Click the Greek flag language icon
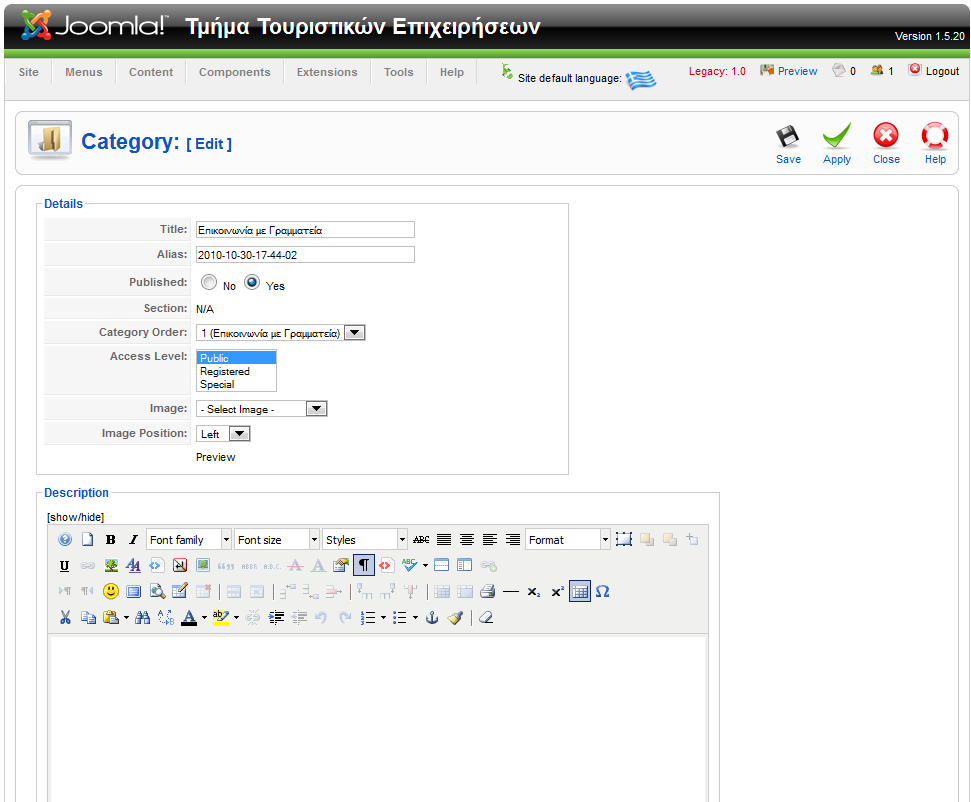This screenshot has height=802, width=971. (x=641, y=79)
